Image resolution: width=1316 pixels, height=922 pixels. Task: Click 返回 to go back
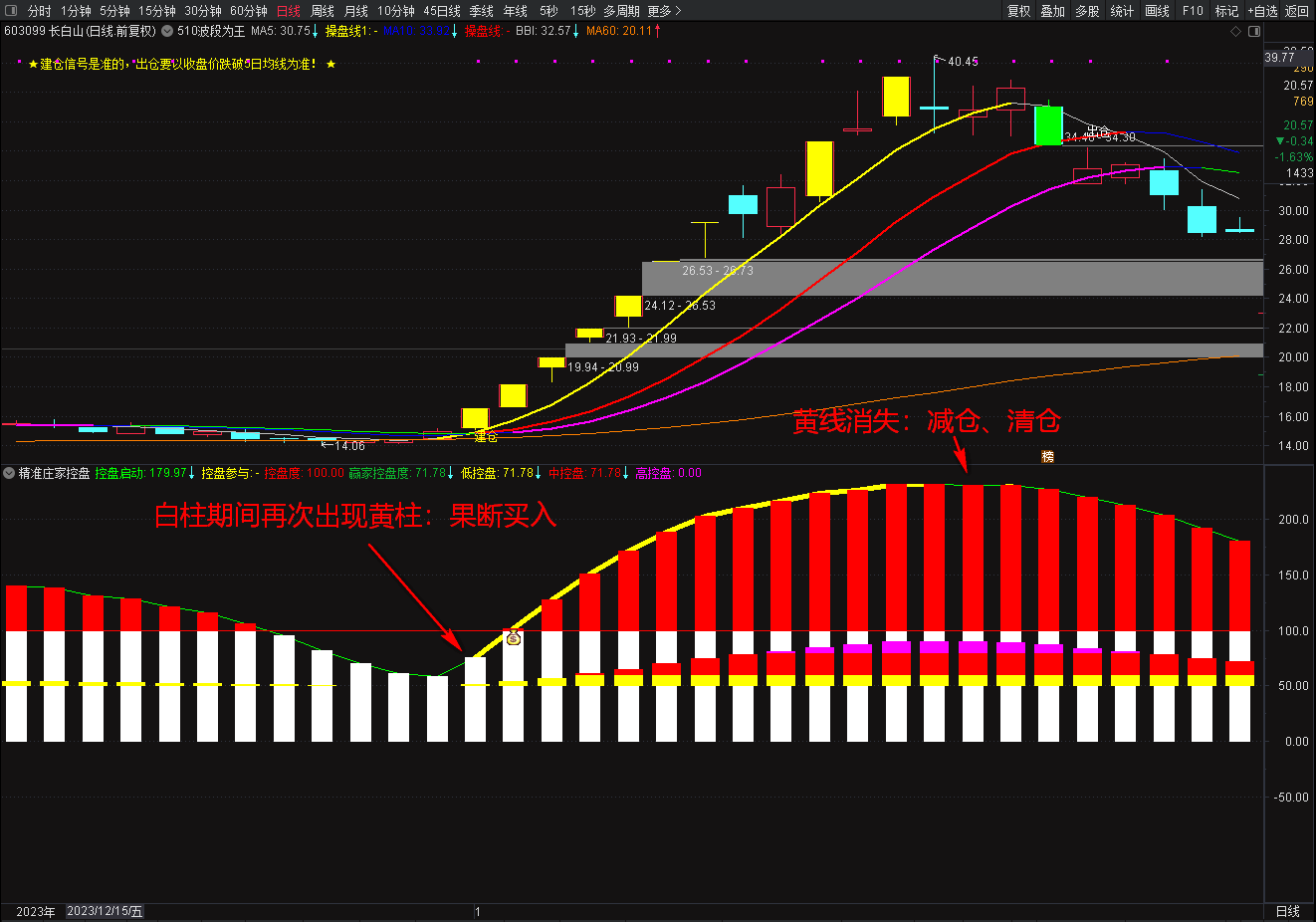tap(1297, 11)
